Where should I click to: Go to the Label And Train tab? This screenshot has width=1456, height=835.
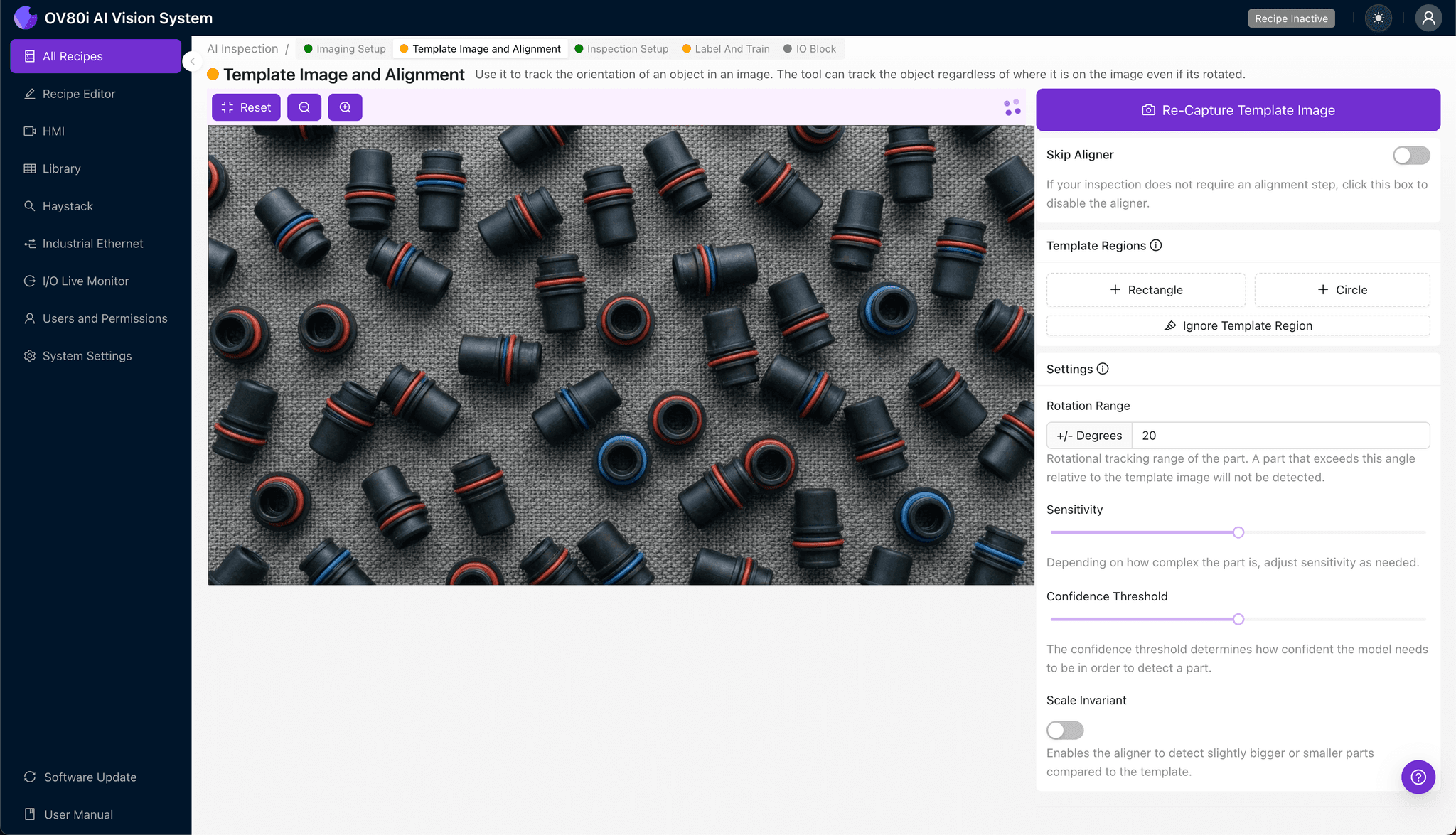click(726, 49)
